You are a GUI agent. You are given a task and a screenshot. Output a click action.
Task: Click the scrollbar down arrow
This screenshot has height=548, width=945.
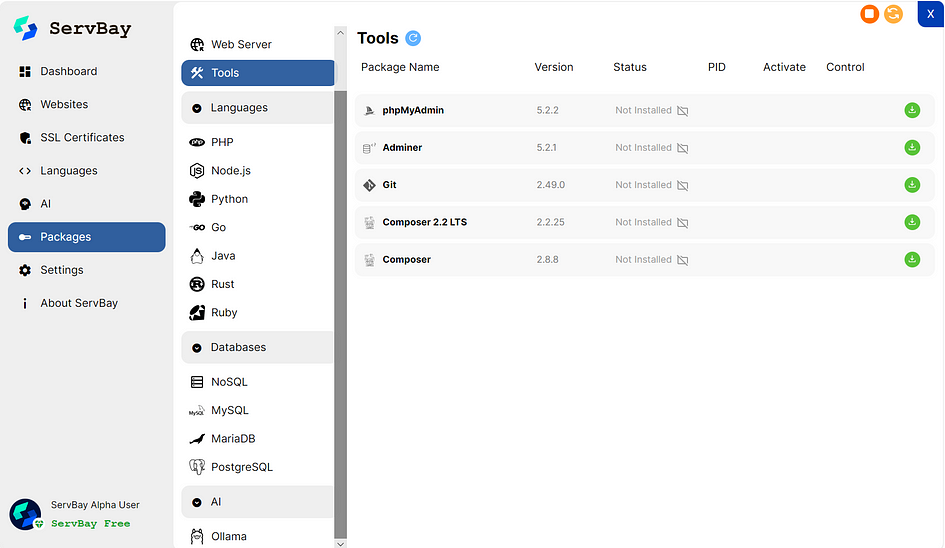pos(341,543)
